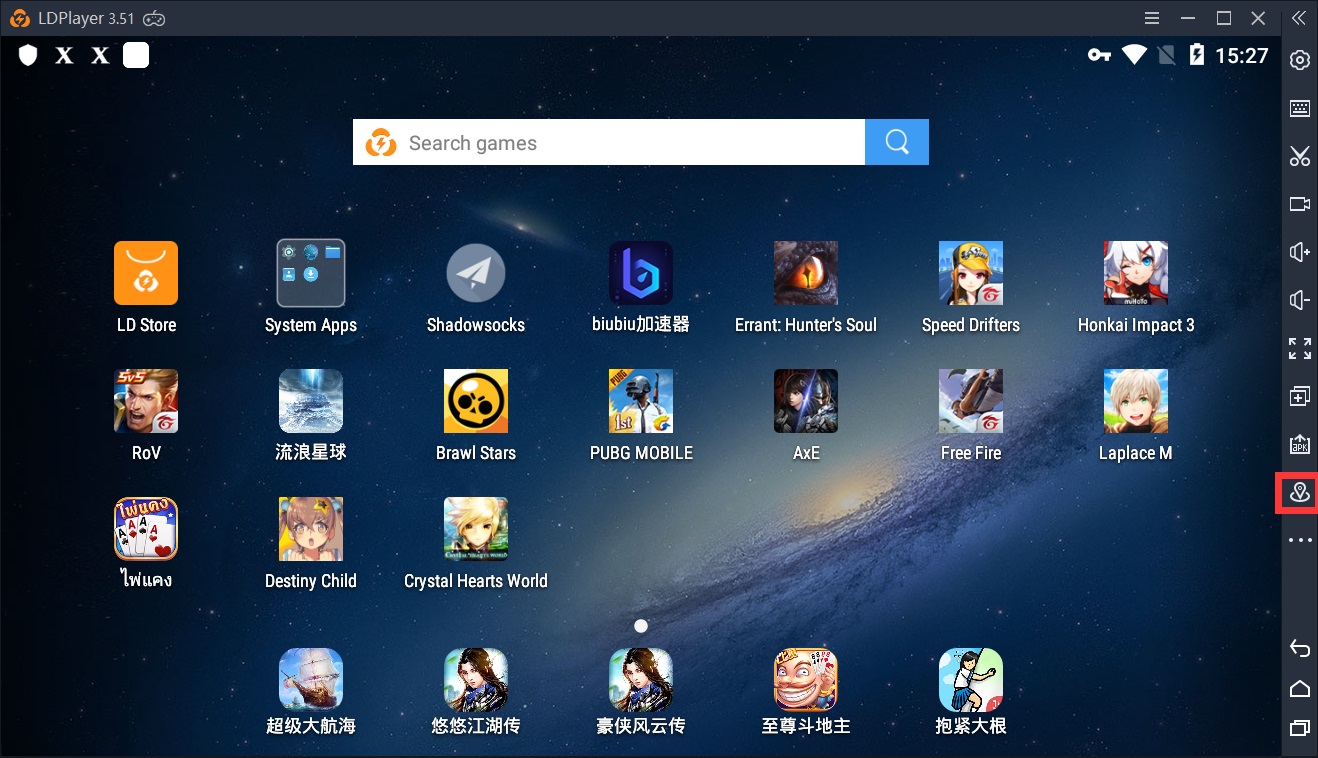Launch PUBG MOBILE
The width and height of the screenshot is (1318, 758).
point(640,400)
